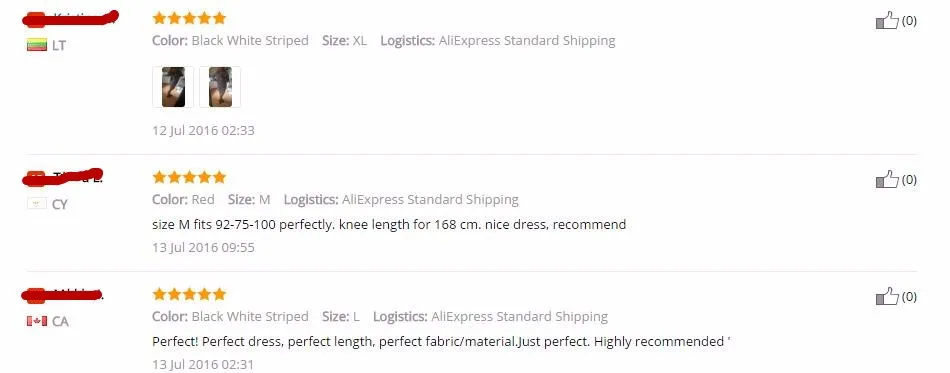Click the '12 Jul 2016 02:33' timestamp
The height and width of the screenshot is (373, 950).
pyautogui.click(x=203, y=130)
